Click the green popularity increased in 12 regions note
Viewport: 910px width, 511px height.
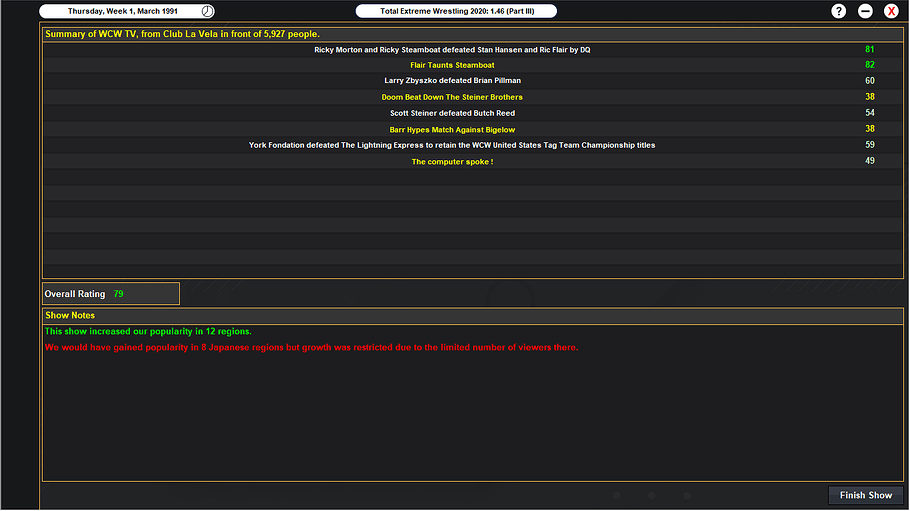pos(148,332)
